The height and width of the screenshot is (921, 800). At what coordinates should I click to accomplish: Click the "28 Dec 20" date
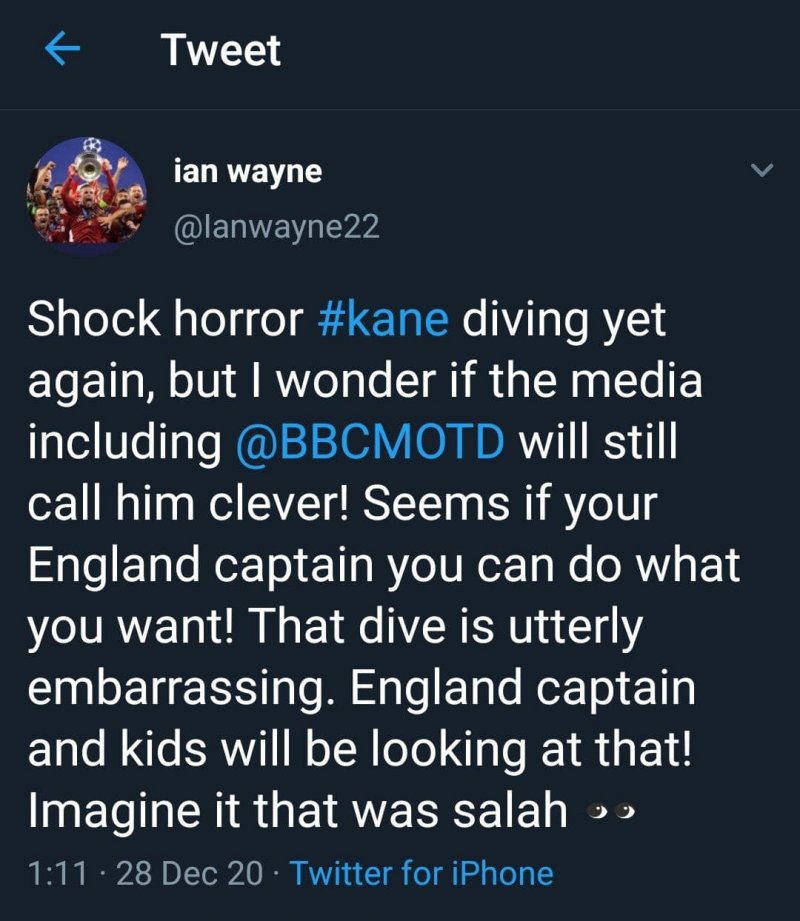[x=191, y=873]
